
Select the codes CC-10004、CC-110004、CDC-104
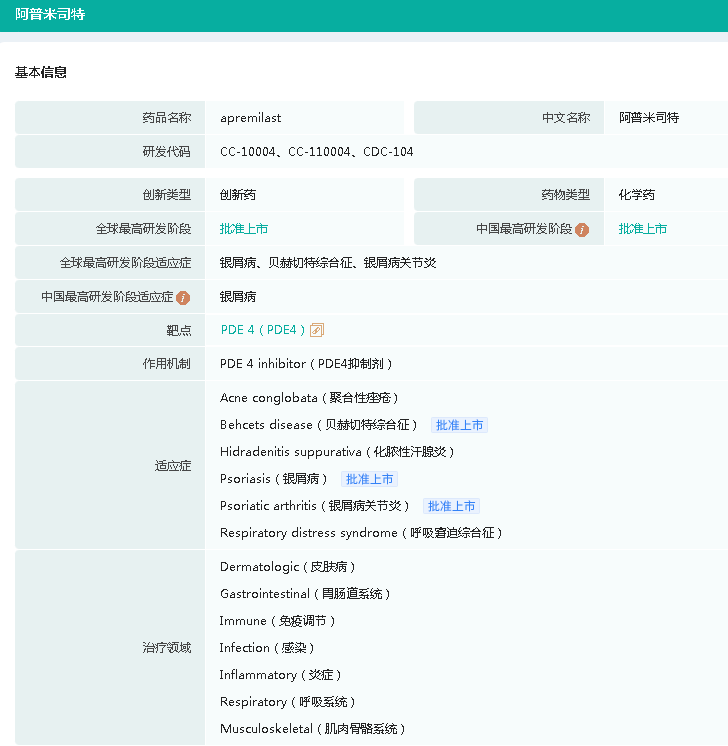[316, 152]
